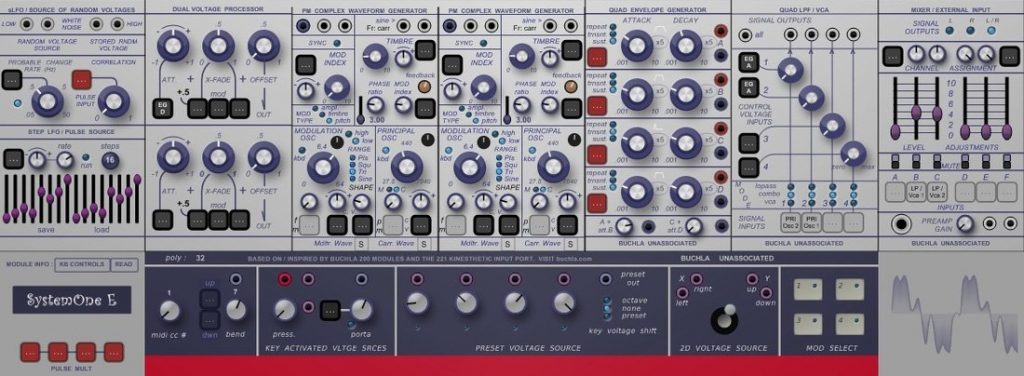Click the red trigger button of envelope D
Image resolution: width=1024 pixels, height=376 pixels.
point(596,203)
